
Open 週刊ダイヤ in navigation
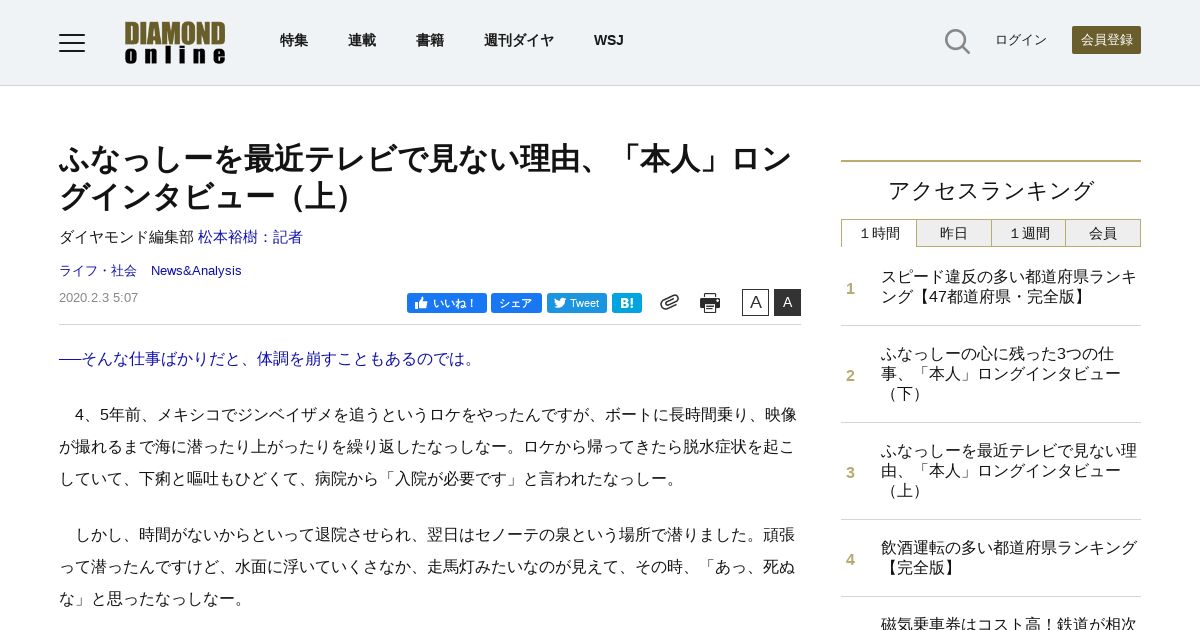[519, 40]
